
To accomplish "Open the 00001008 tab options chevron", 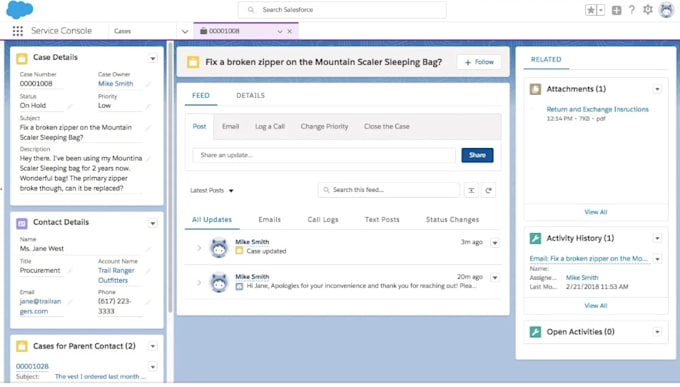I will coord(280,31).
